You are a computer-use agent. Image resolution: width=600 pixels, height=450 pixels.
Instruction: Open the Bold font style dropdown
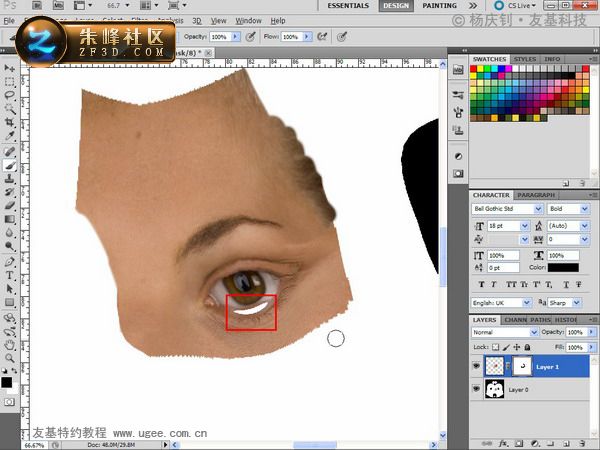pos(584,209)
